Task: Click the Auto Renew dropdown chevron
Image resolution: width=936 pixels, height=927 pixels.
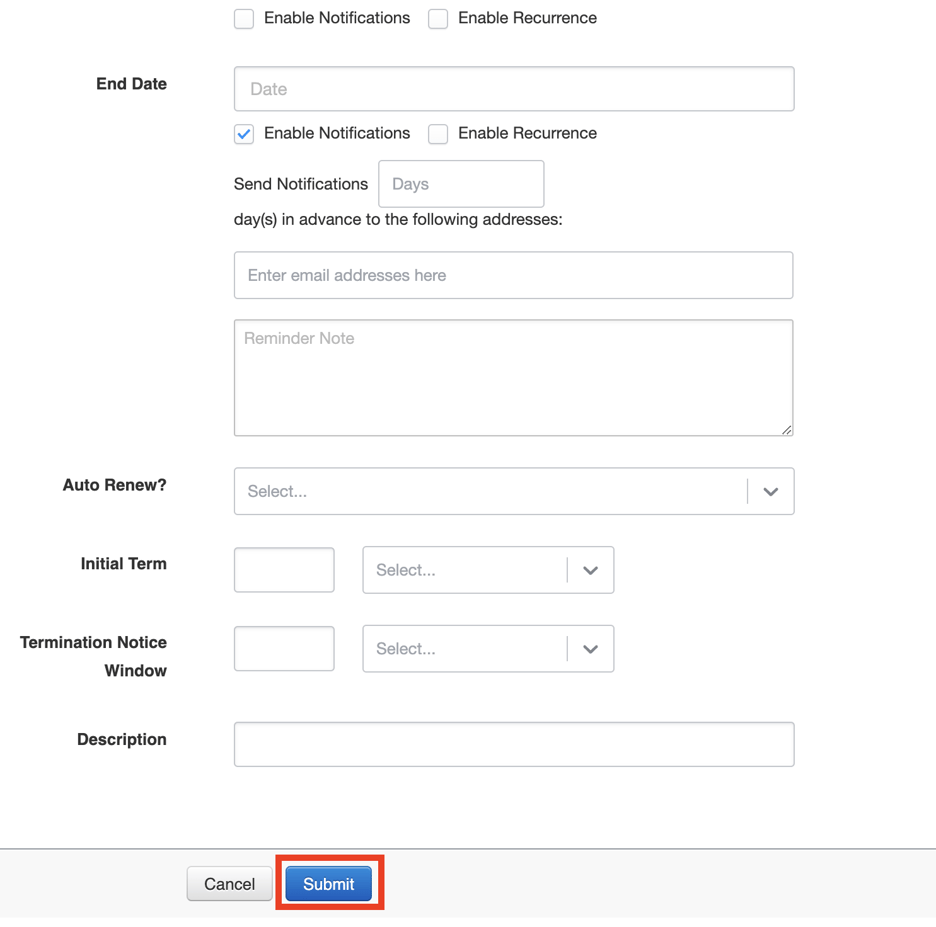Action: click(x=770, y=491)
